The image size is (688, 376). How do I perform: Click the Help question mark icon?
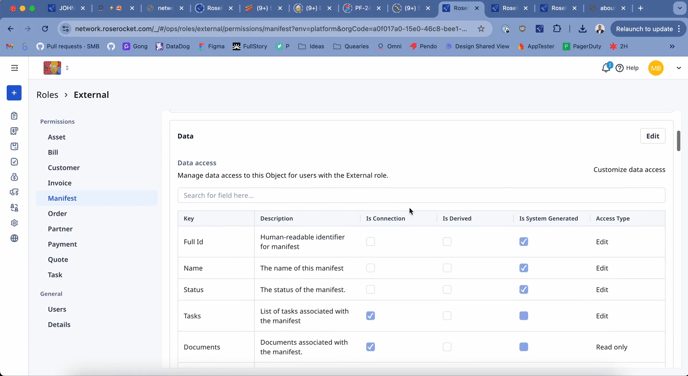[x=620, y=68]
